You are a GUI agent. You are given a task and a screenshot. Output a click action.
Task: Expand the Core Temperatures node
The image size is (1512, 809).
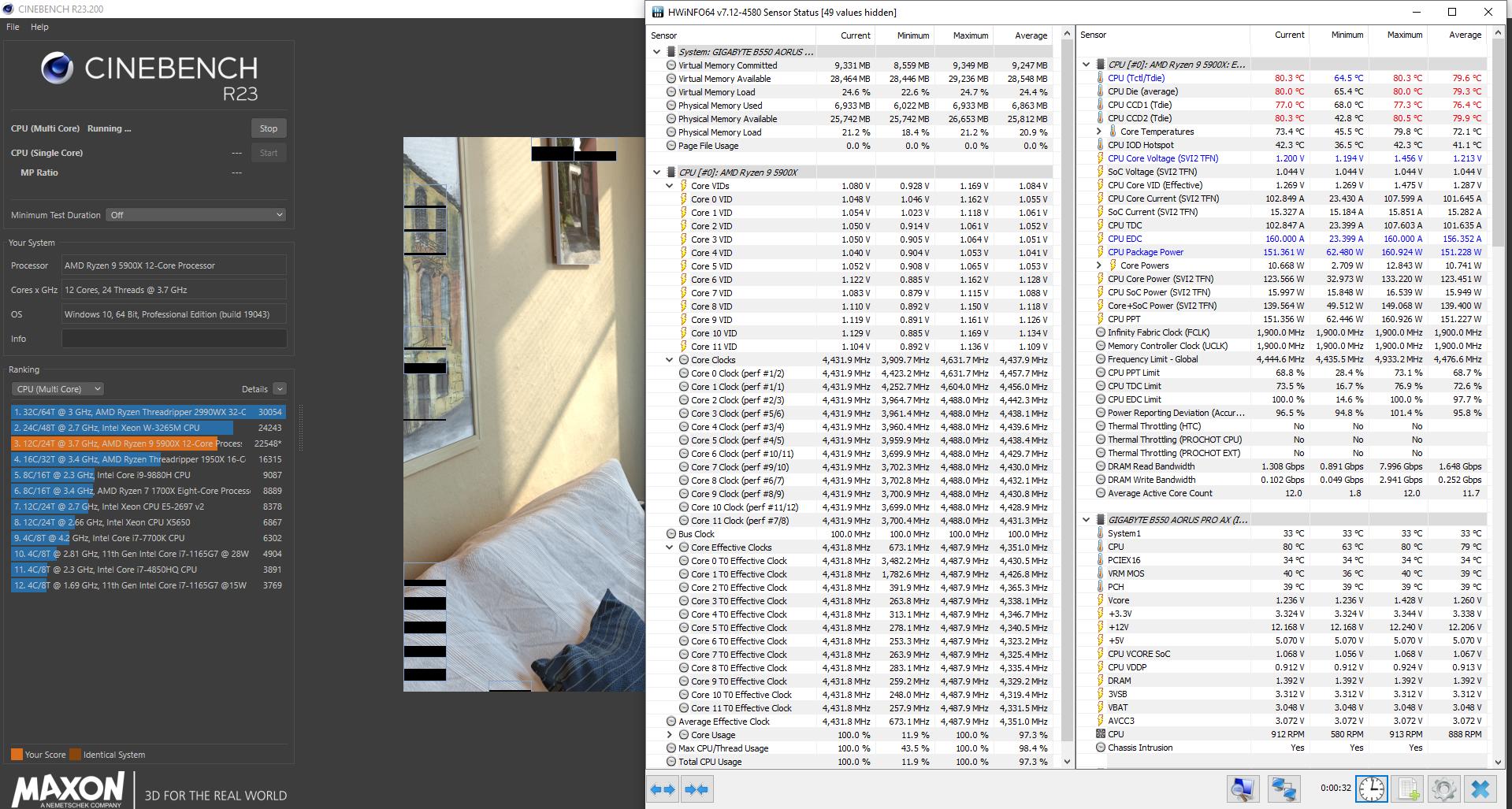pyautogui.click(x=1099, y=132)
